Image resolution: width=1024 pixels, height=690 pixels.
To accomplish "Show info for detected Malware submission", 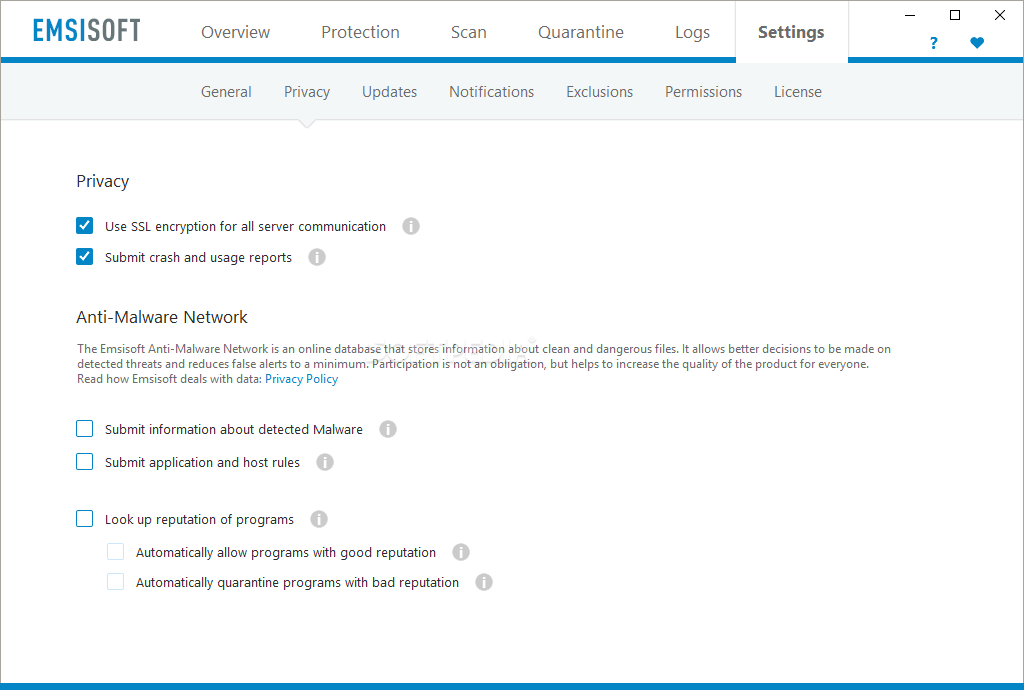I will pyautogui.click(x=388, y=429).
